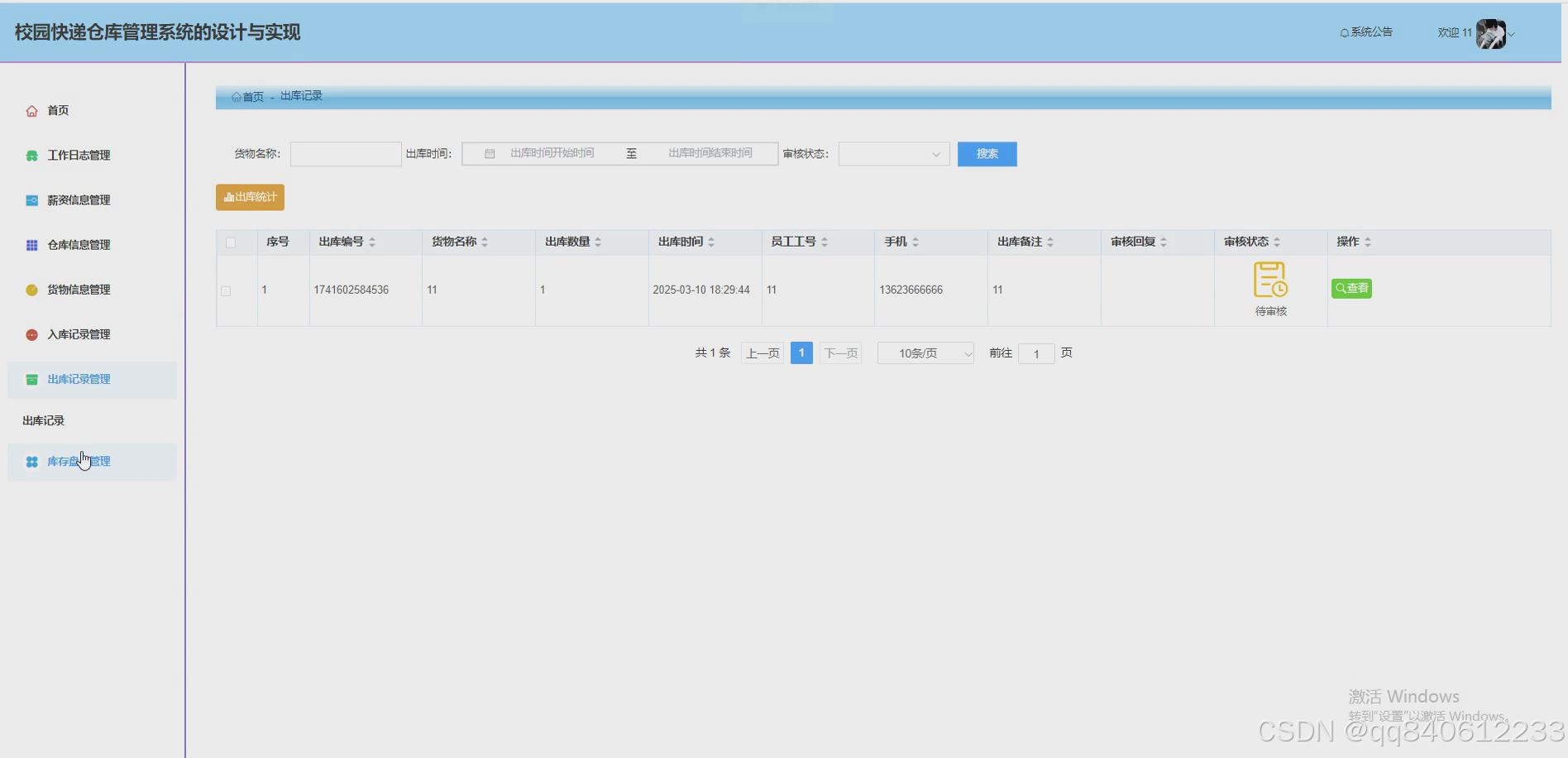
Task: Select page 1 in pagination
Action: tap(801, 353)
